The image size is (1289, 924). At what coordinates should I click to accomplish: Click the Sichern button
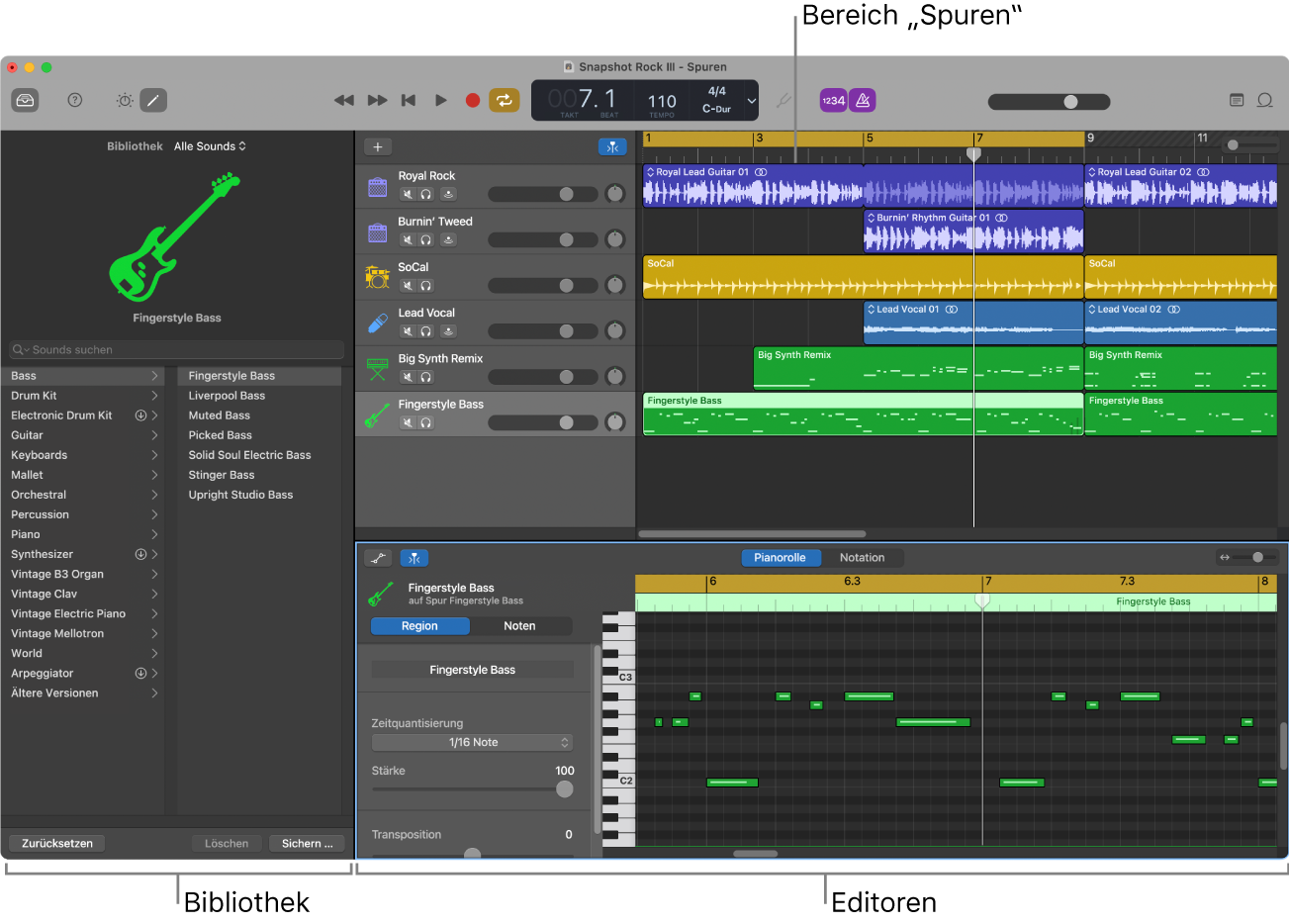tap(307, 843)
